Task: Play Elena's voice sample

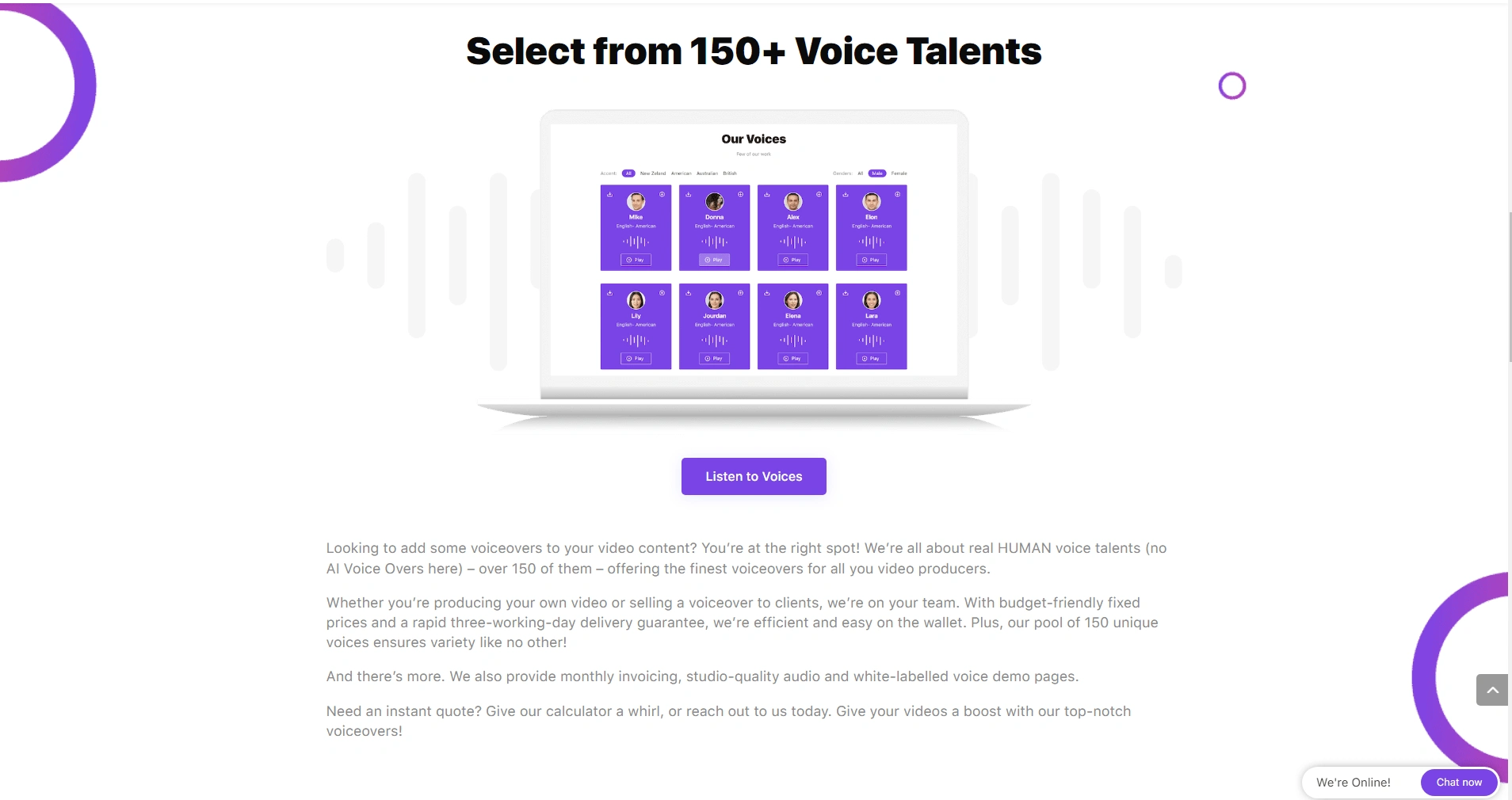Action: click(x=792, y=359)
